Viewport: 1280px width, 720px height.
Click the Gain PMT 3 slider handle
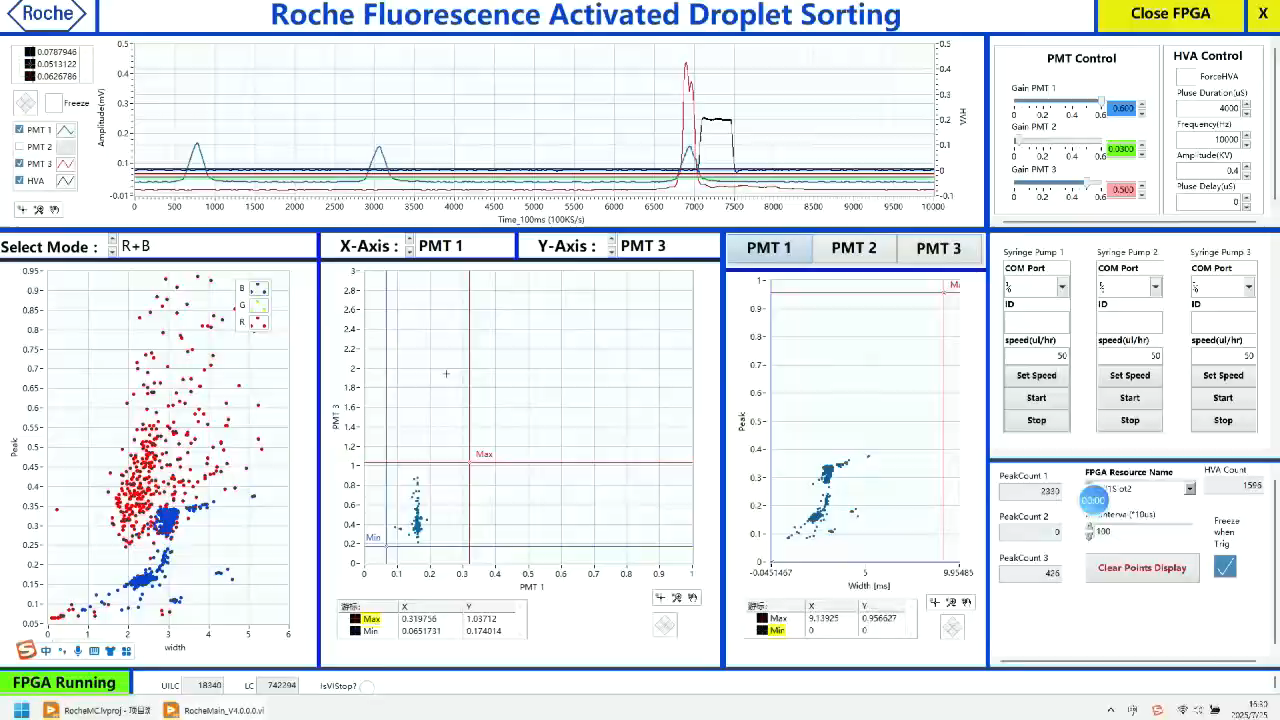click(x=1086, y=183)
